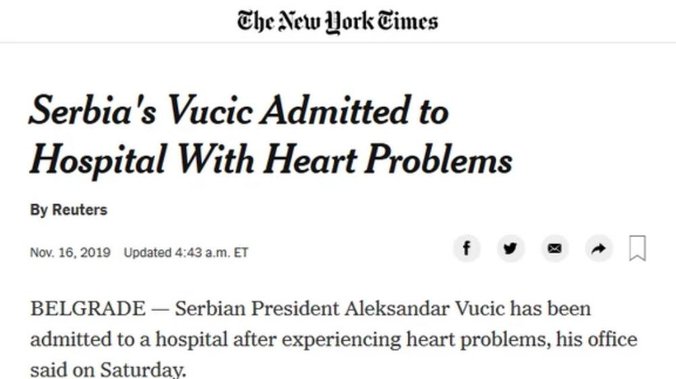Click the word Hospital in the headline
The width and height of the screenshot is (676, 379).
98,161
